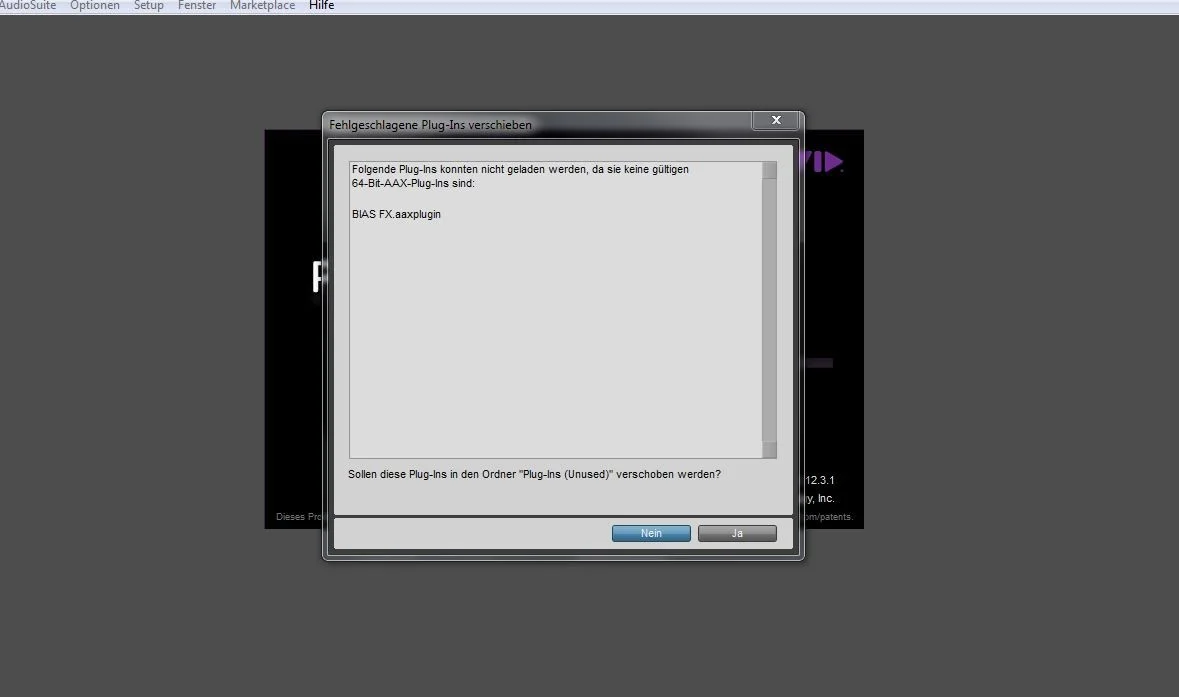Click the plug-in list scrollbar track
1179x697 pixels.
(x=769, y=310)
